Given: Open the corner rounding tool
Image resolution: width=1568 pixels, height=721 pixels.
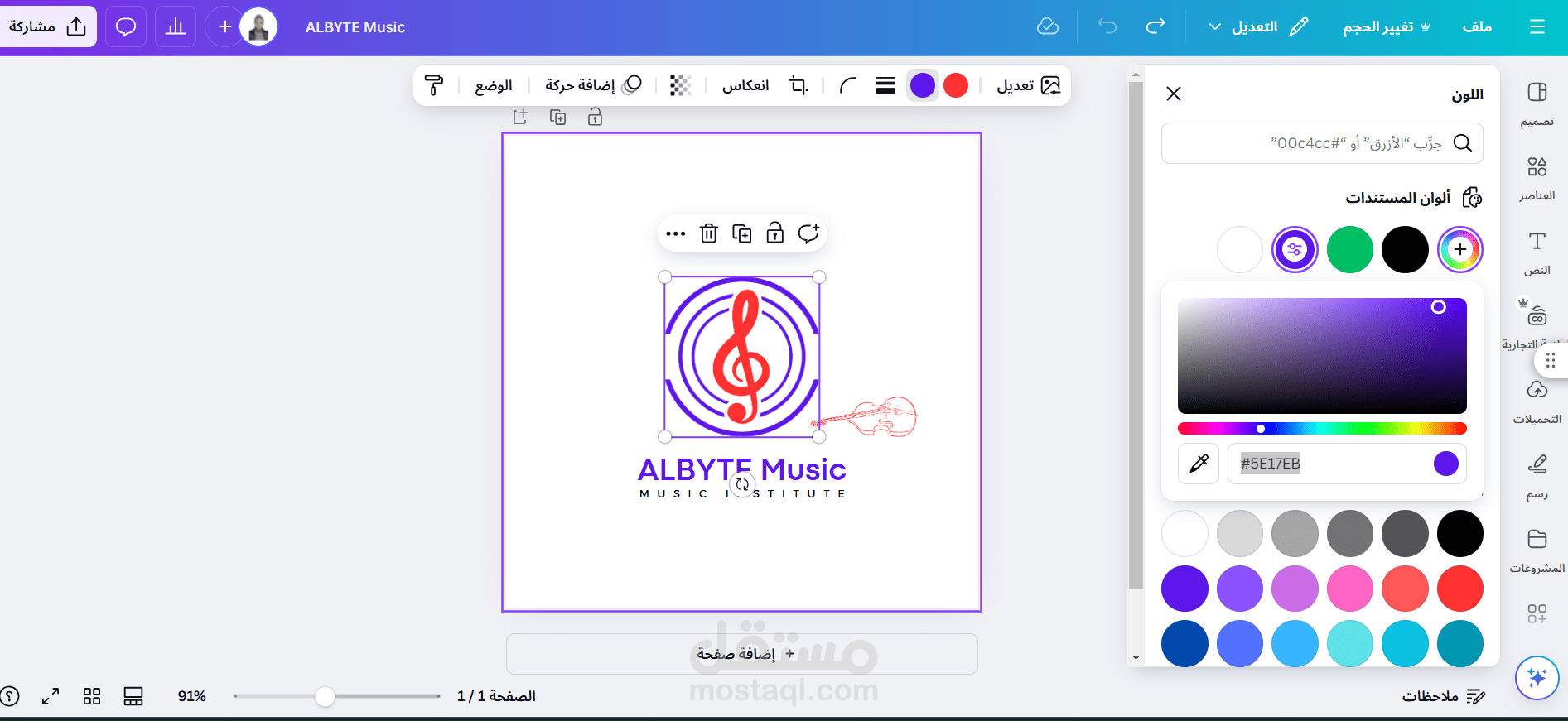Looking at the screenshot, I should (x=847, y=85).
